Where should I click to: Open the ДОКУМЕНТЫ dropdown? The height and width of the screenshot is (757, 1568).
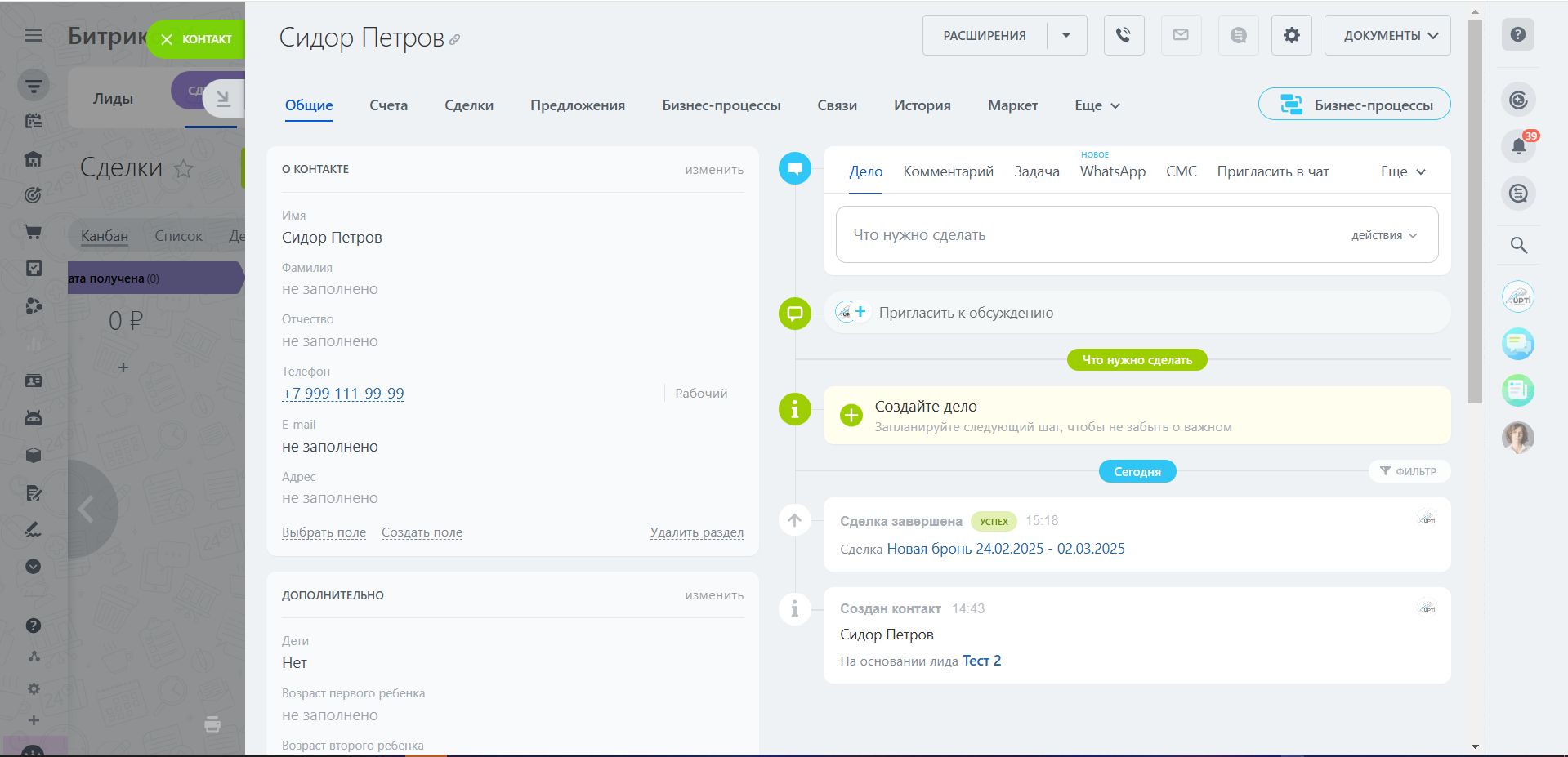(x=1387, y=35)
